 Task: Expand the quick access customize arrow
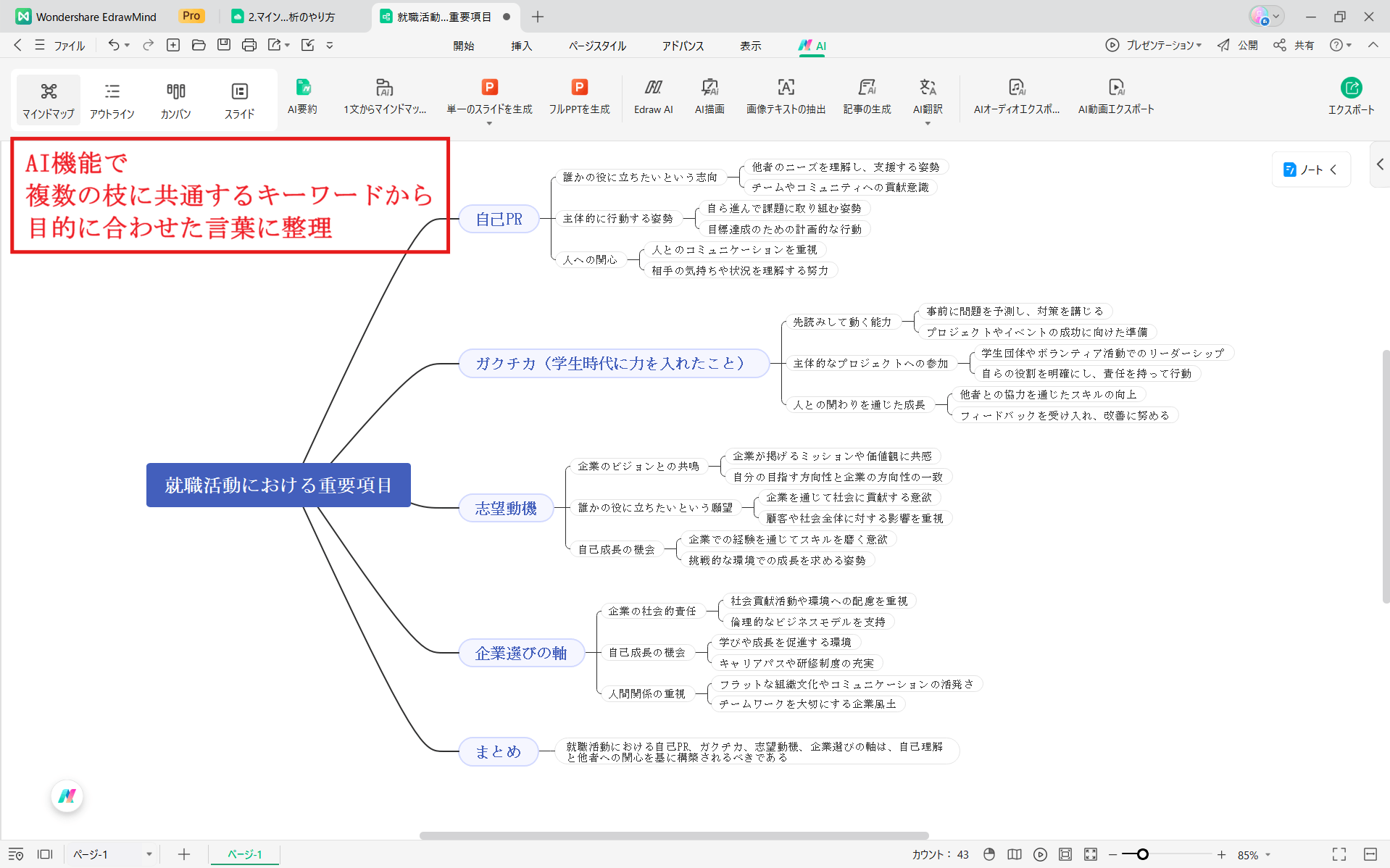330,45
